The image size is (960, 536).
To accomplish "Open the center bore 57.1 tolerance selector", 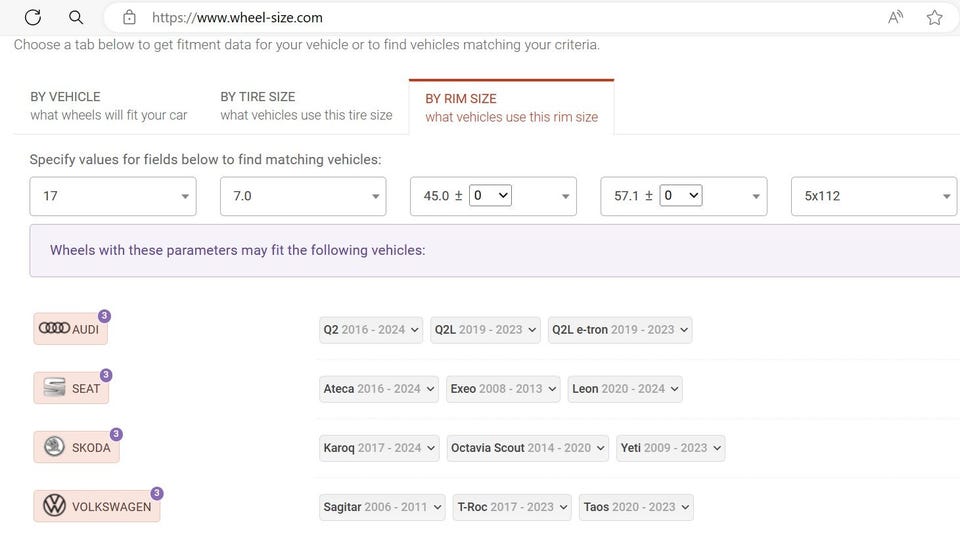I will click(680, 196).
